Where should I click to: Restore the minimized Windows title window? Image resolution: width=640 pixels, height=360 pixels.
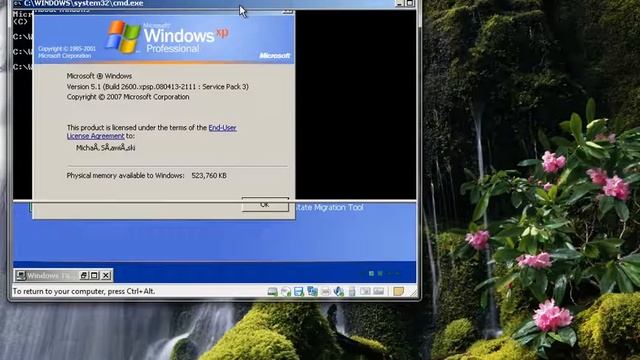pos(84,276)
